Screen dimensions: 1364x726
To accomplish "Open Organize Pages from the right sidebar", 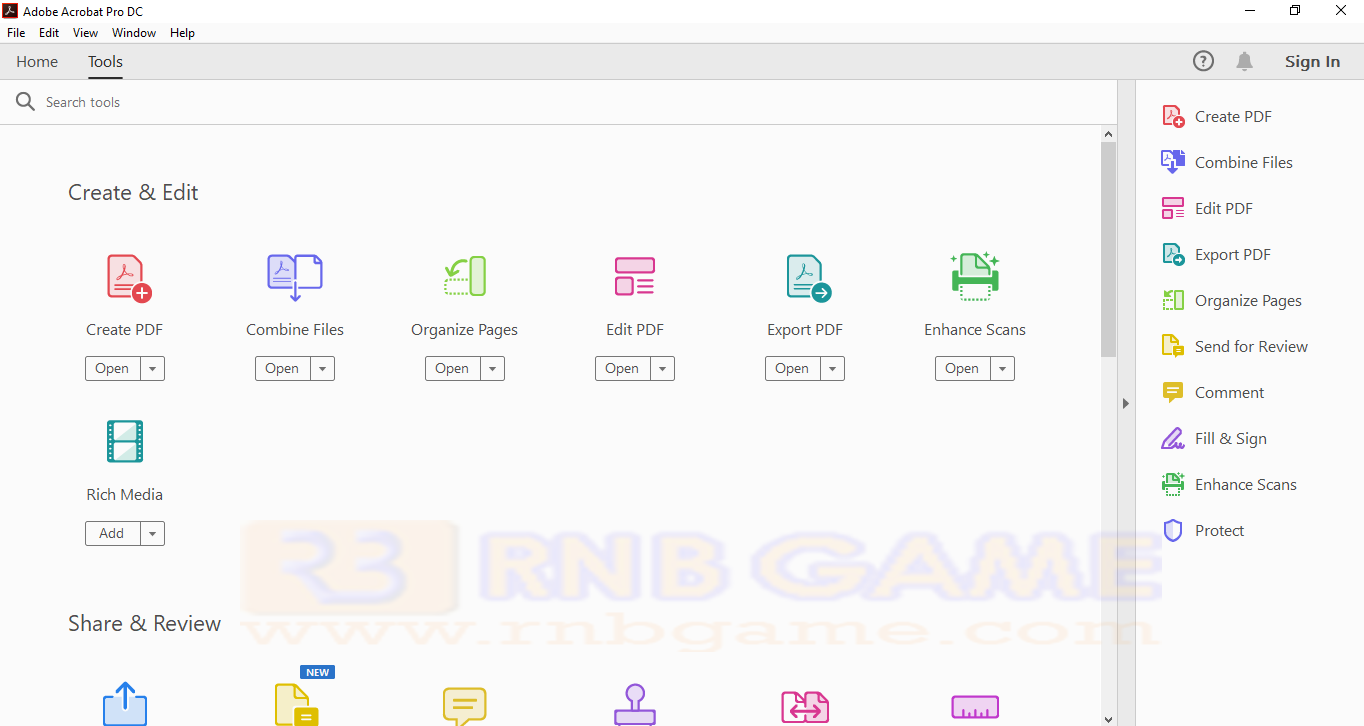I will pos(1232,300).
